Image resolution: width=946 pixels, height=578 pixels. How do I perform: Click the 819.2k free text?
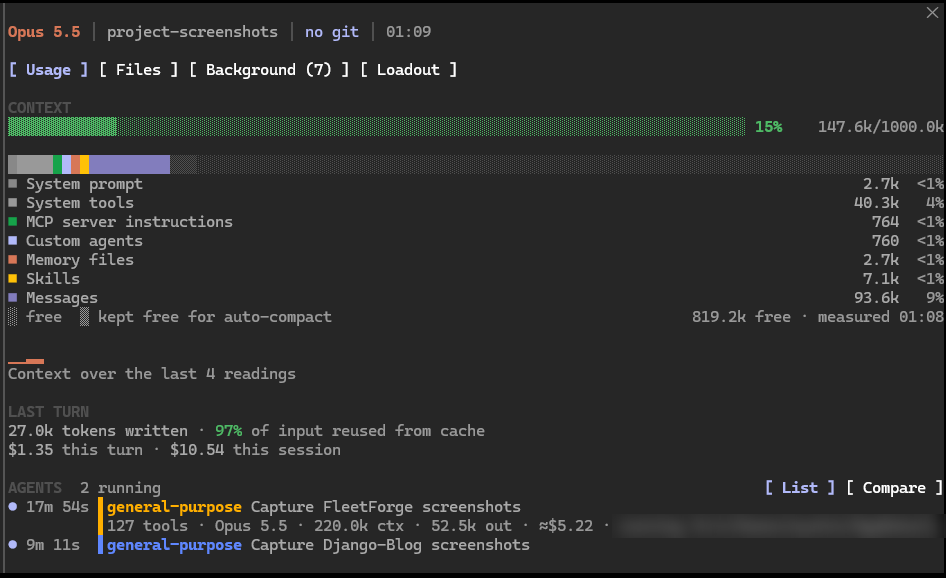tap(741, 317)
